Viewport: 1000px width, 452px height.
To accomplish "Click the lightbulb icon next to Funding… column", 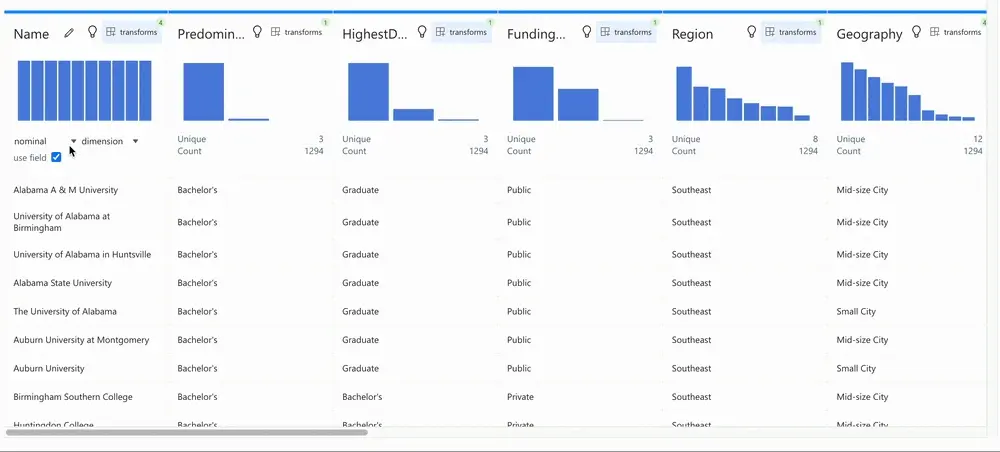I will (x=587, y=32).
